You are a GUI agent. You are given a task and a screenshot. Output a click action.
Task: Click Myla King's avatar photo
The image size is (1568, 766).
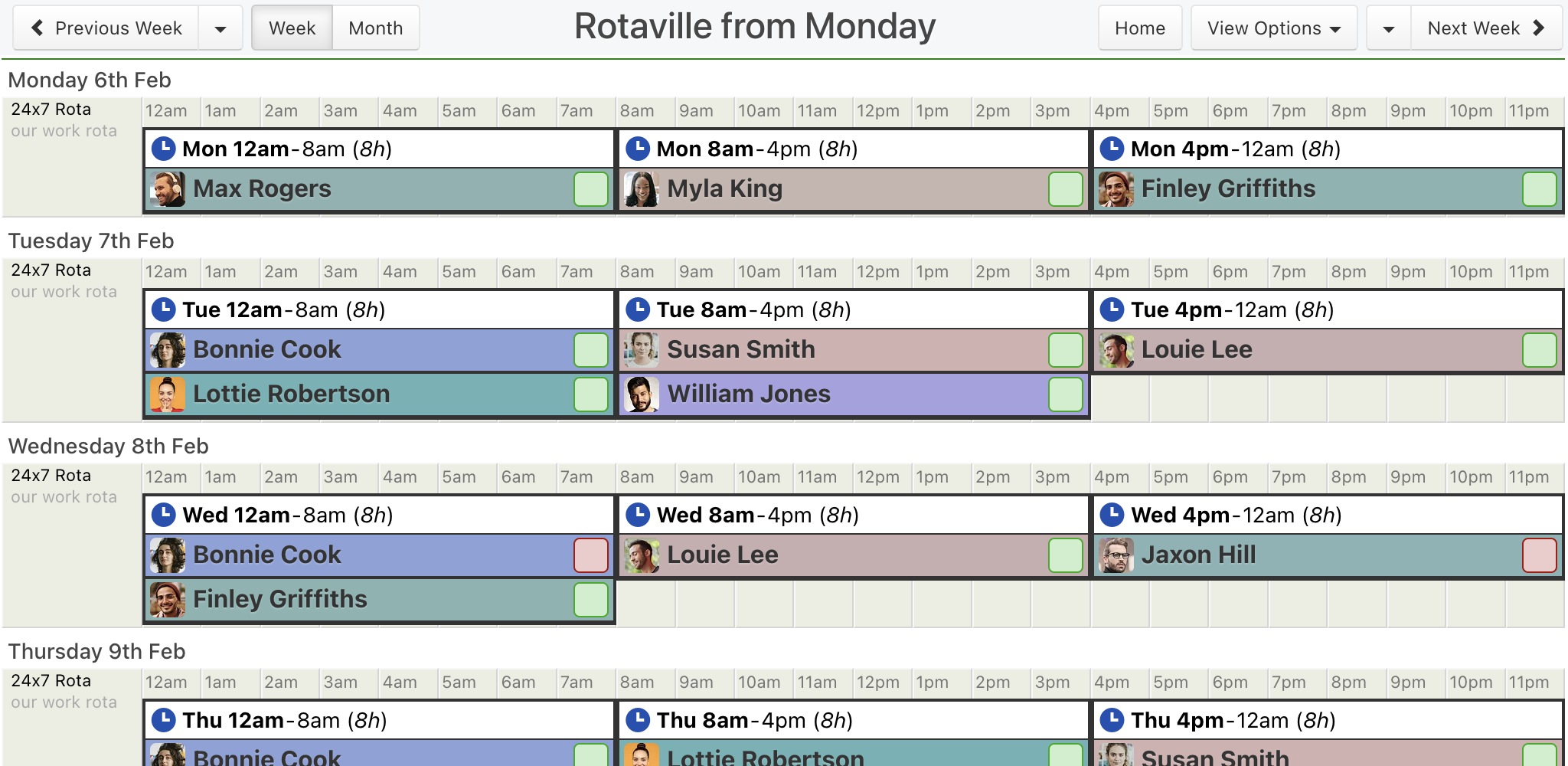(x=642, y=189)
